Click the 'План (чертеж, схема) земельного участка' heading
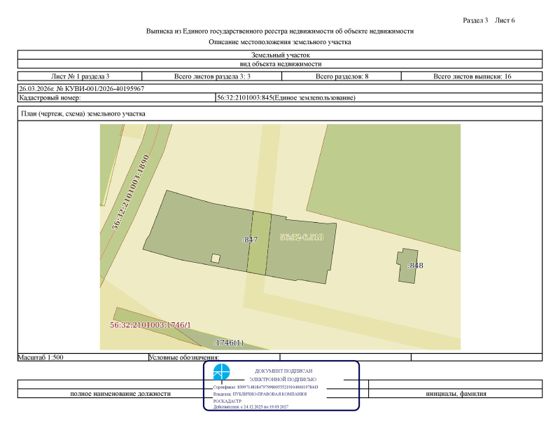560x433 pixels. click(83, 114)
